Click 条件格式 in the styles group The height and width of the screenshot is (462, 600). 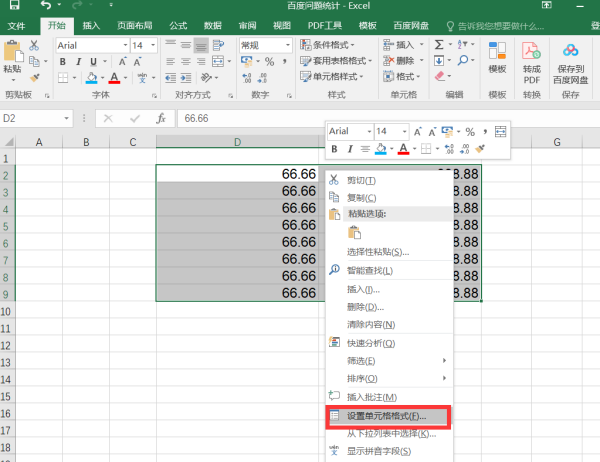pos(334,45)
